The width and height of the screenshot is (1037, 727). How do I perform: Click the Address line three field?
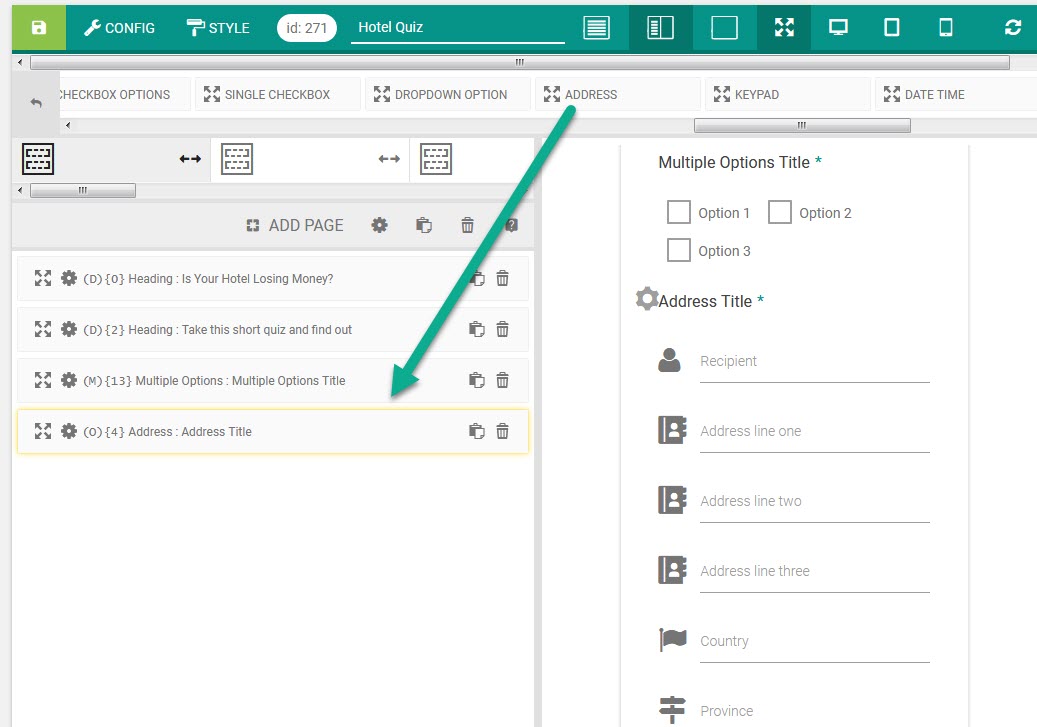tap(815, 572)
